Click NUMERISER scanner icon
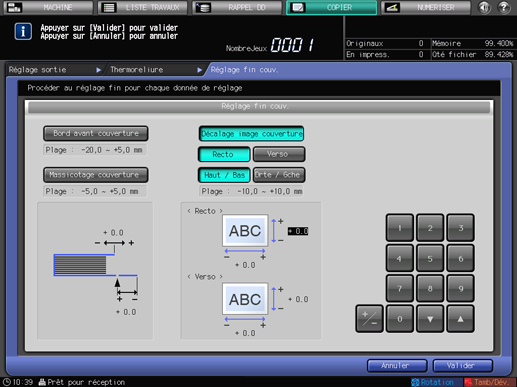The image size is (517, 387). pyautogui.click(x=392, y=7)
